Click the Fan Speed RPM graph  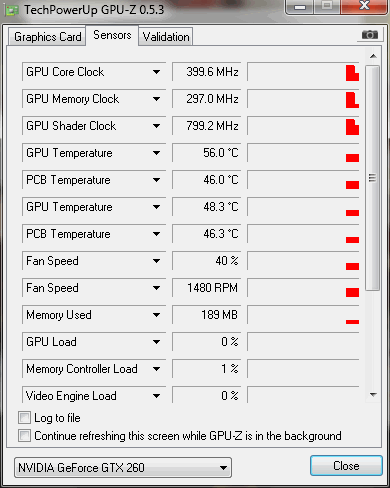pyautogui.click(x=303, y=288)
